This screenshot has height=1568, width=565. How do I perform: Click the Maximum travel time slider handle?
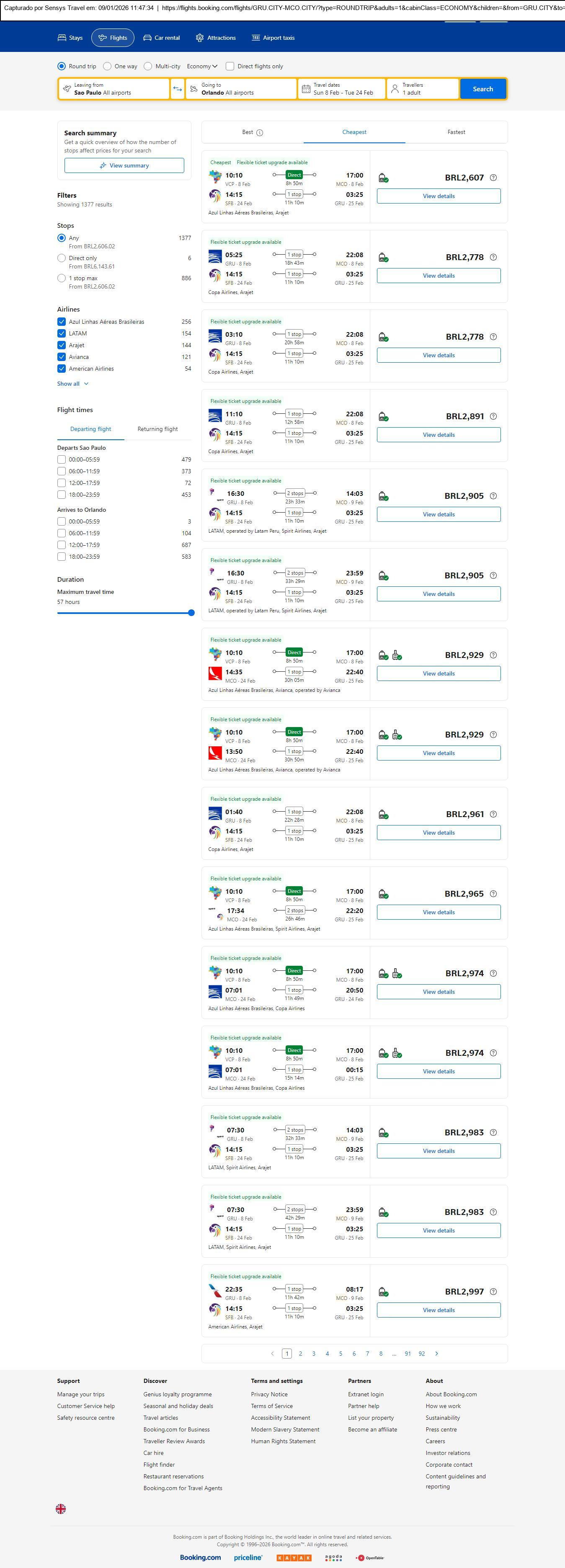tap(191, 613)
